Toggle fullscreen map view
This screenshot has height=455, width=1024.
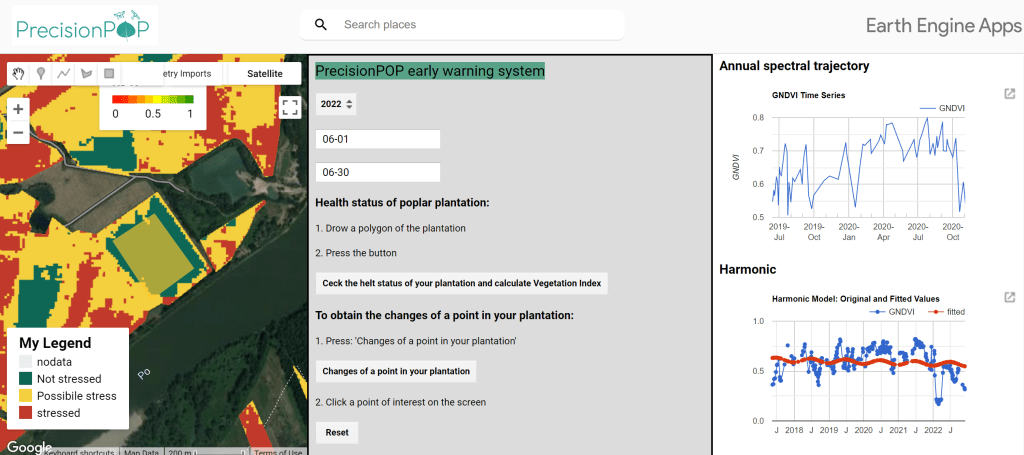coord(290,108)
